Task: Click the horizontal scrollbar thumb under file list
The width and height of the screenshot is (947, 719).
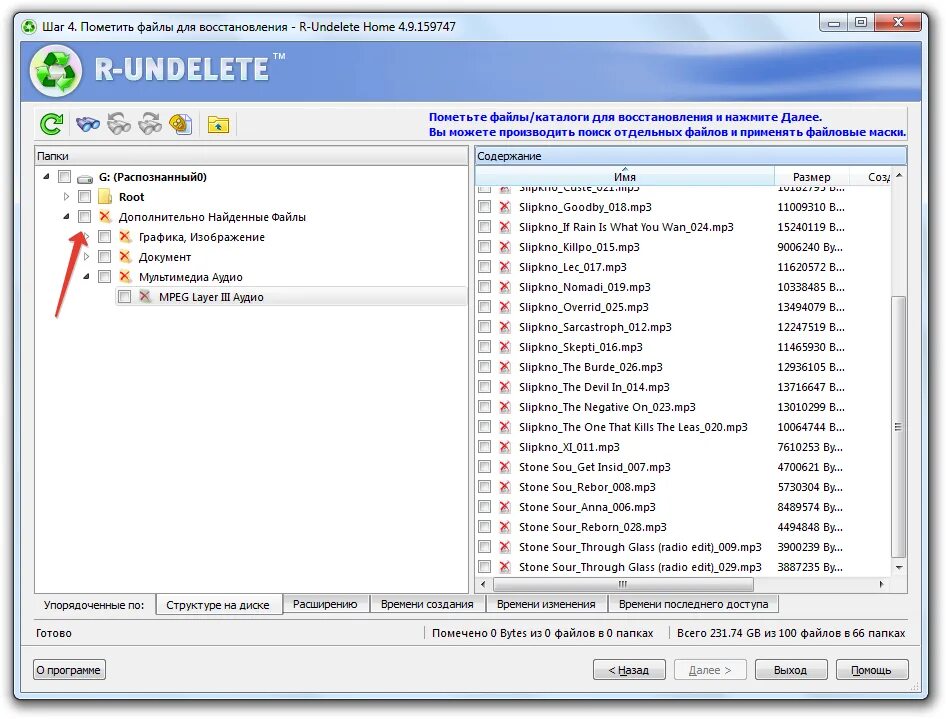Action: pyautogui.click(x=623, y=584)
